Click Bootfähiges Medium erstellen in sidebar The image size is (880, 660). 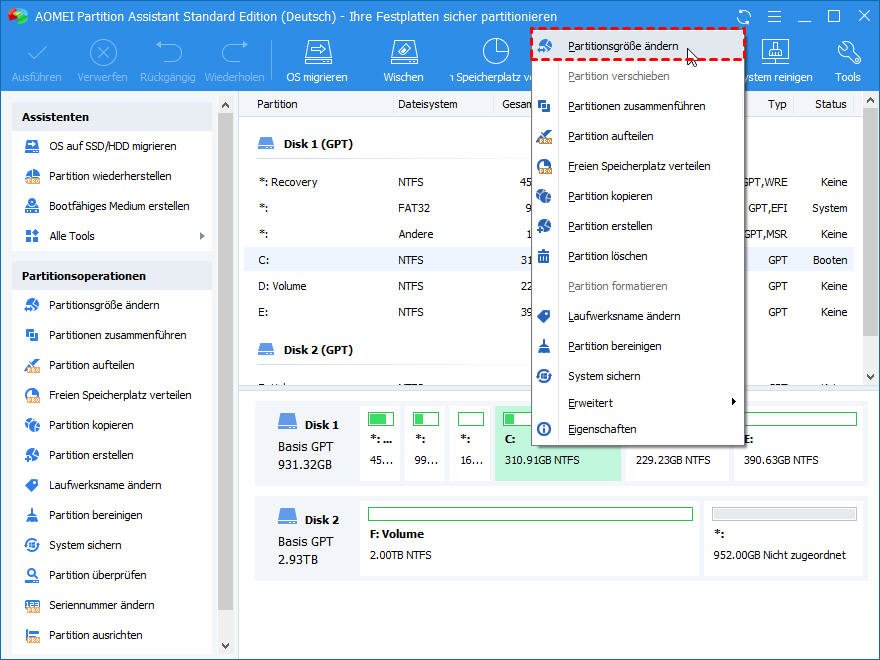119,207
